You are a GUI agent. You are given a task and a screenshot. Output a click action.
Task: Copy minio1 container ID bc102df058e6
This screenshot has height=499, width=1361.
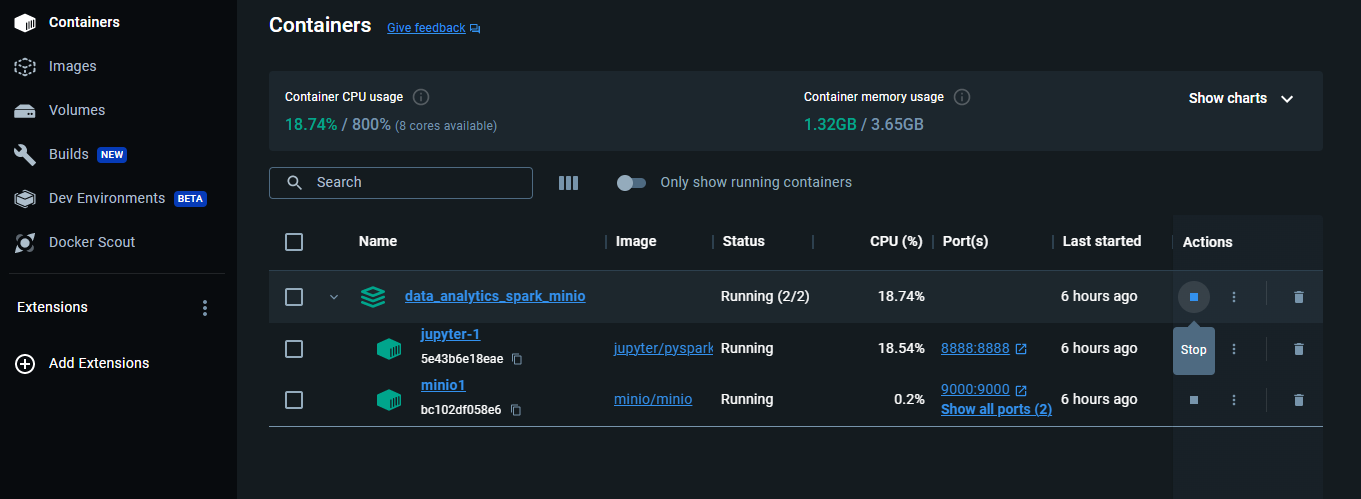coord(516,410)
